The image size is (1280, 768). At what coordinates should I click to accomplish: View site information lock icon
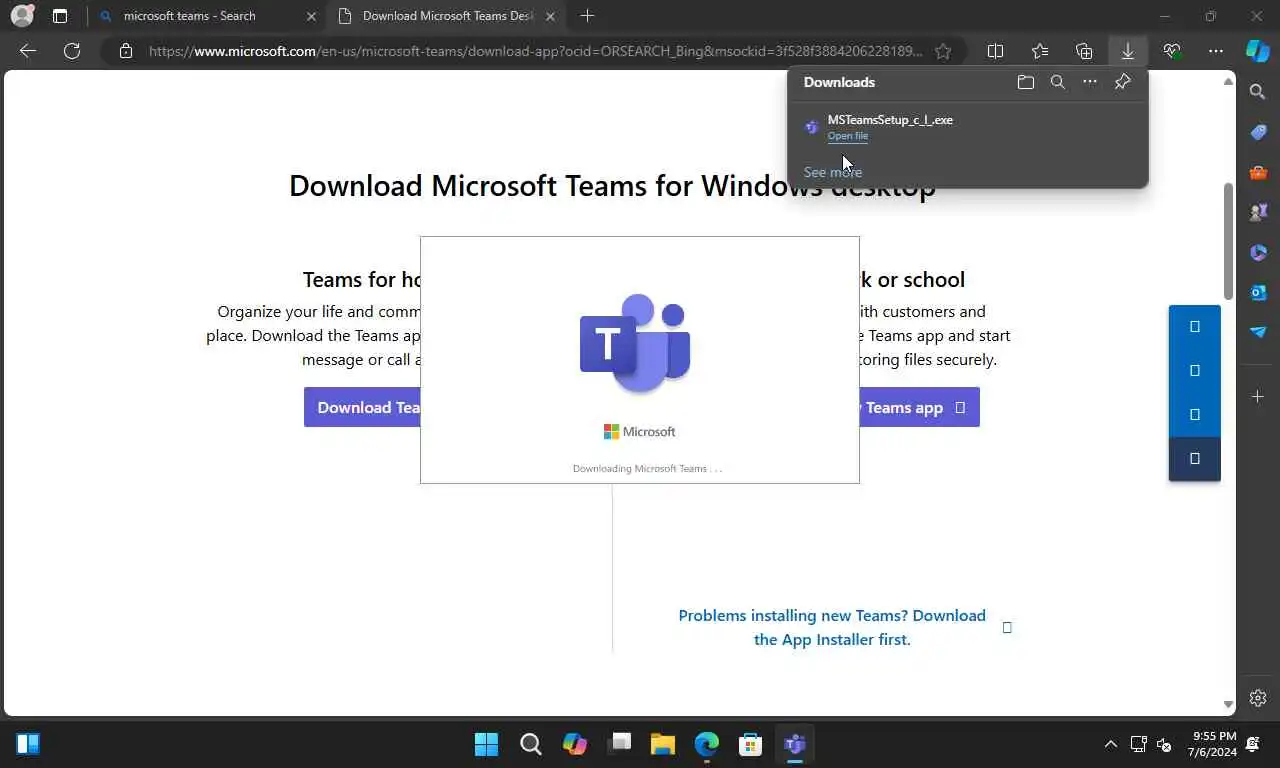pos(126,51)
